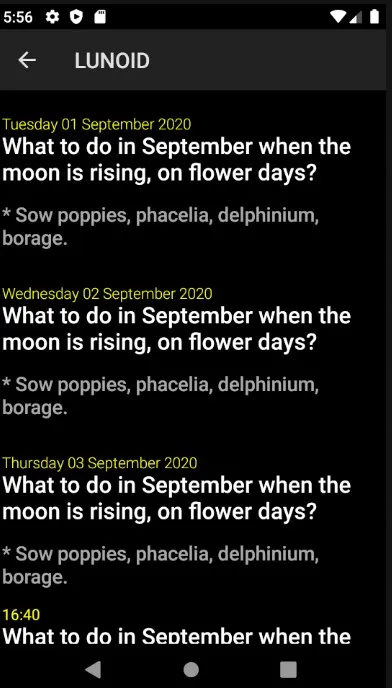392x688 pixels.
Task: Open Tuesday's flower days question heading
Action: coord(177,160)
